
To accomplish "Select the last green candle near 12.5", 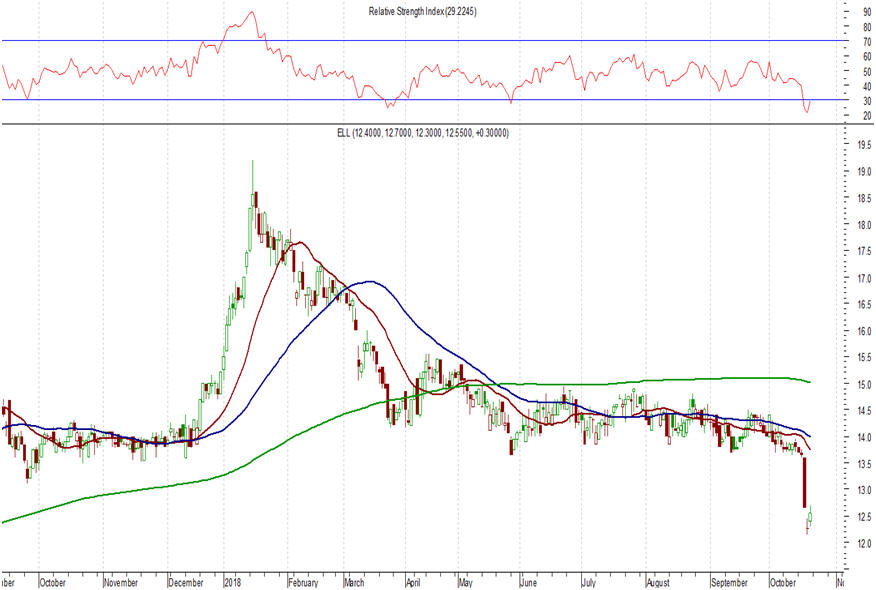I will click(x=810, y=516).
